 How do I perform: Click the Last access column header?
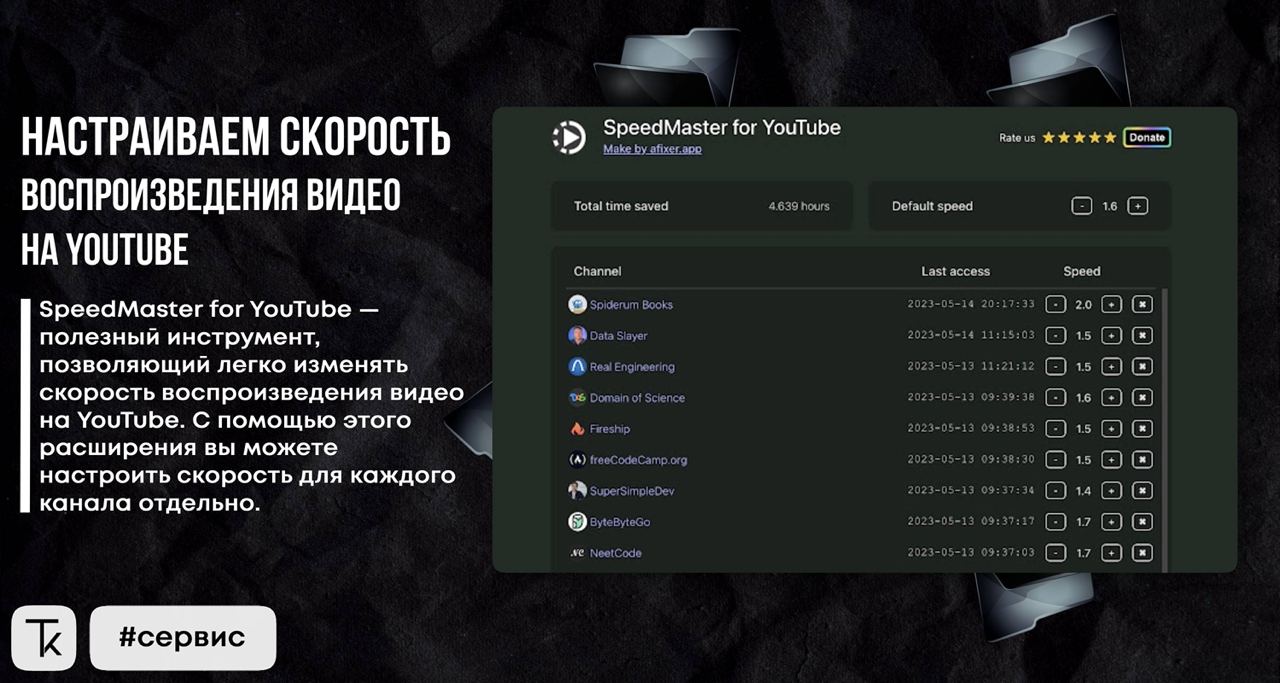(955, 271)
